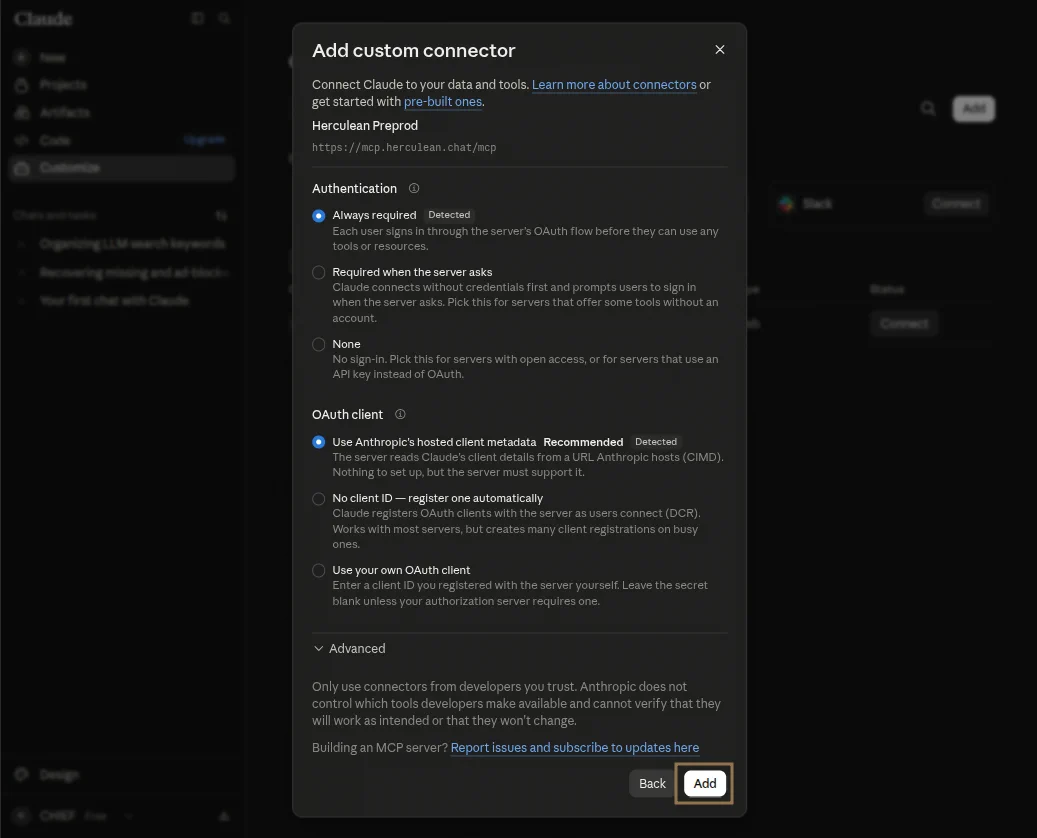Image resolution: width=1037 pixels, height=838 pixels.
Task: Click the mcp.herculean.chat URL text
Action: coord(404,147)
